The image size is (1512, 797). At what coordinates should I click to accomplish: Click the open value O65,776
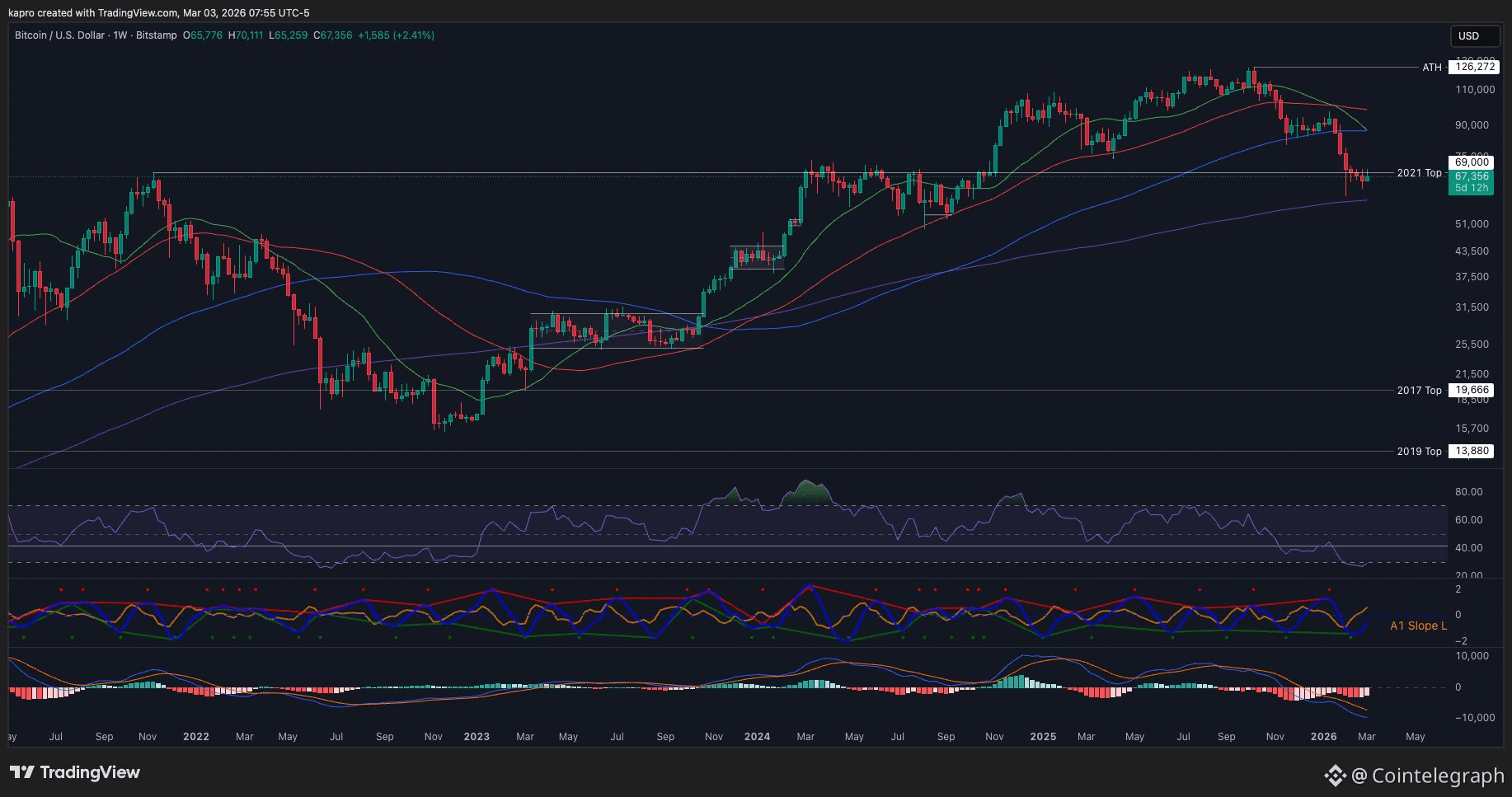[203, 35]
